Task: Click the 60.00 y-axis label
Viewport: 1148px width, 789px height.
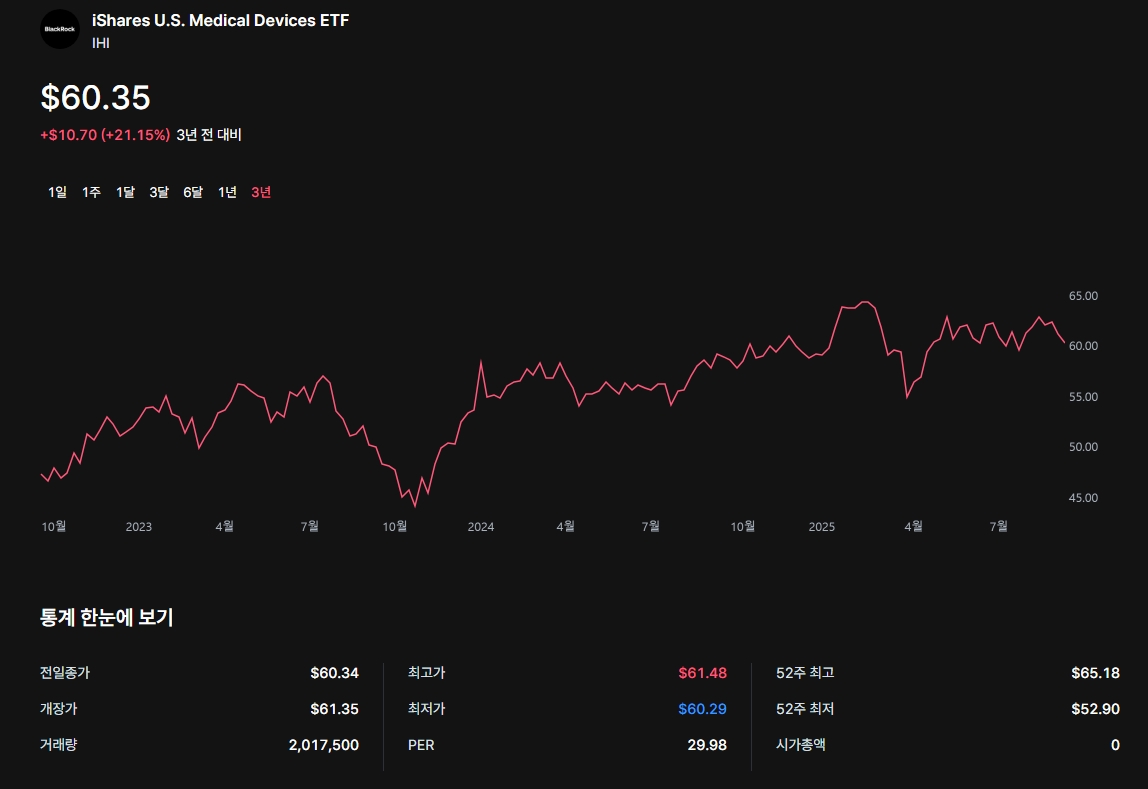Action: tap(1083, 345)
